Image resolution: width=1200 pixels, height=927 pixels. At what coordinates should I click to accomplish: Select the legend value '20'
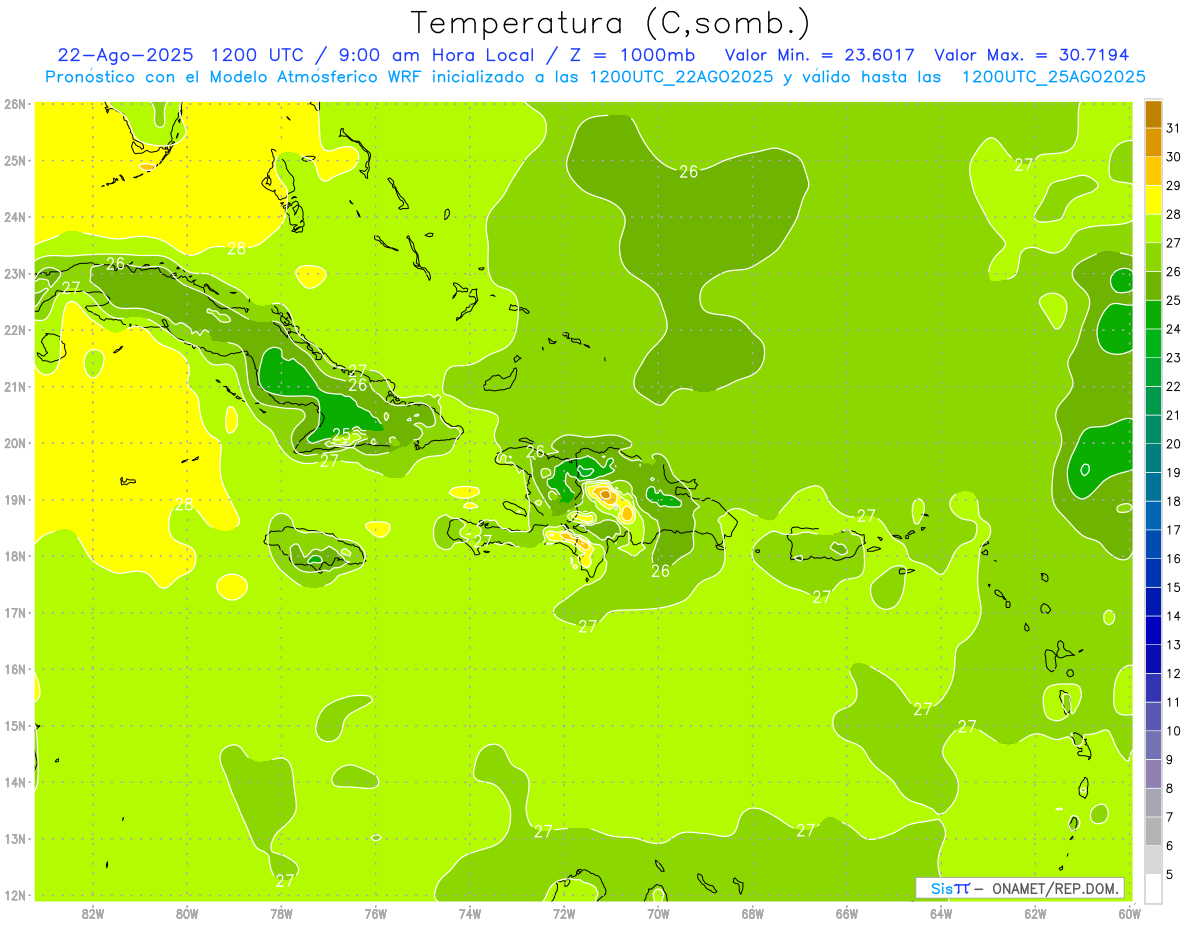pos(1174,444)
